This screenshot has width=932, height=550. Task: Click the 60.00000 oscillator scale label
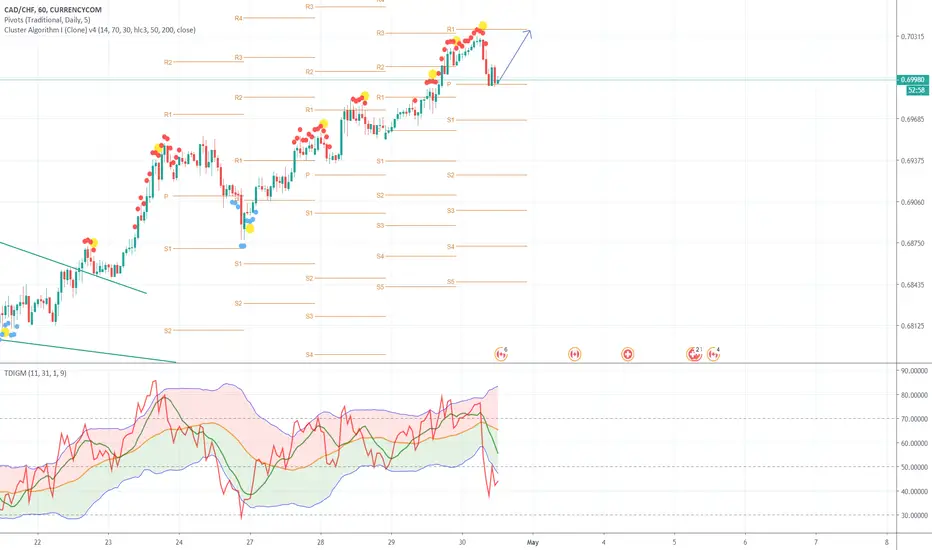coord(914,443)
